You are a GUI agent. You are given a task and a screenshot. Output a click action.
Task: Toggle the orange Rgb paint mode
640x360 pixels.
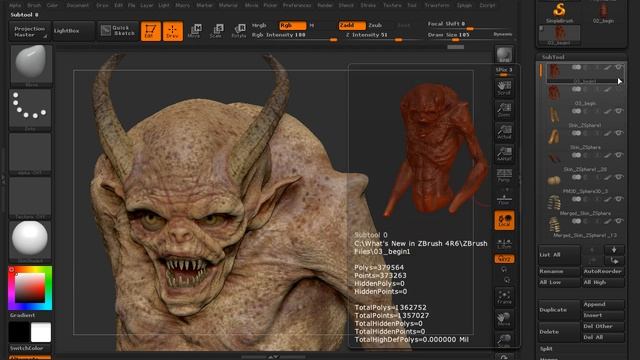tap(293, 25)
